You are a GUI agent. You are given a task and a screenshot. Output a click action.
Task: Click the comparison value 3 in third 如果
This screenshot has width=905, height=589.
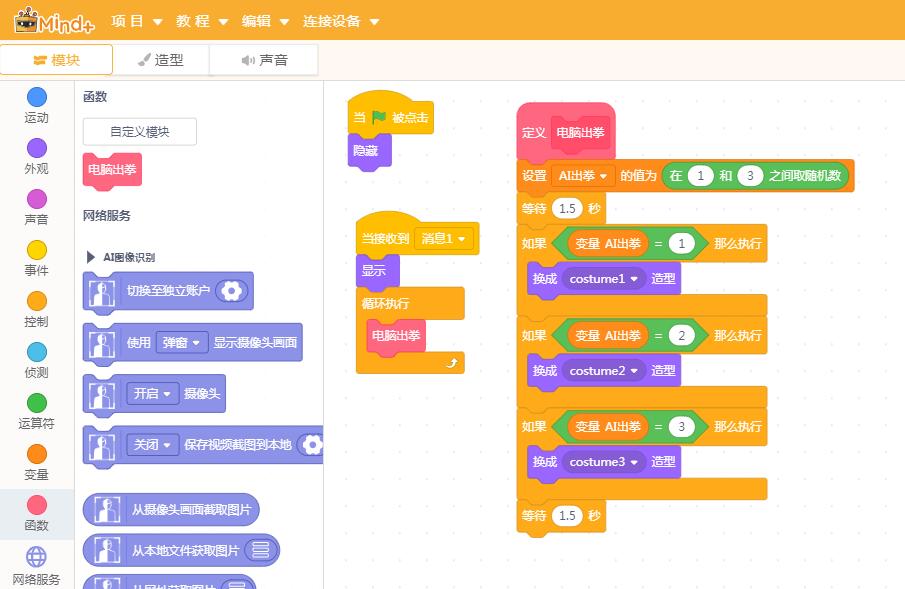pyautogui.click(x=682, y=427)
